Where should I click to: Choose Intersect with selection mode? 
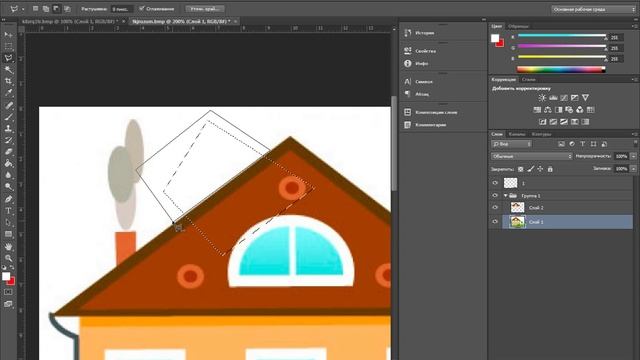[67, 9]
